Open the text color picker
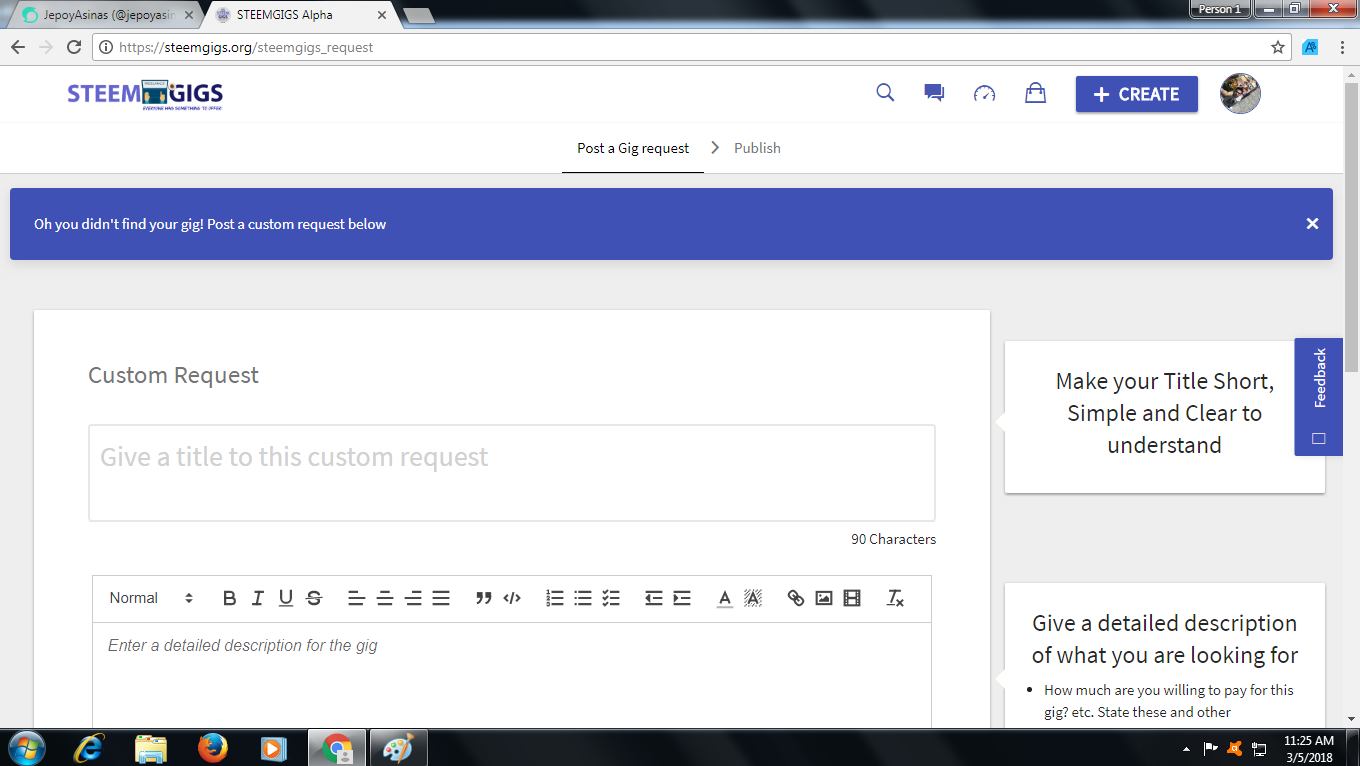Image resolution: width=1360 pixels, height=766 pixels. (x=725, y=598)
